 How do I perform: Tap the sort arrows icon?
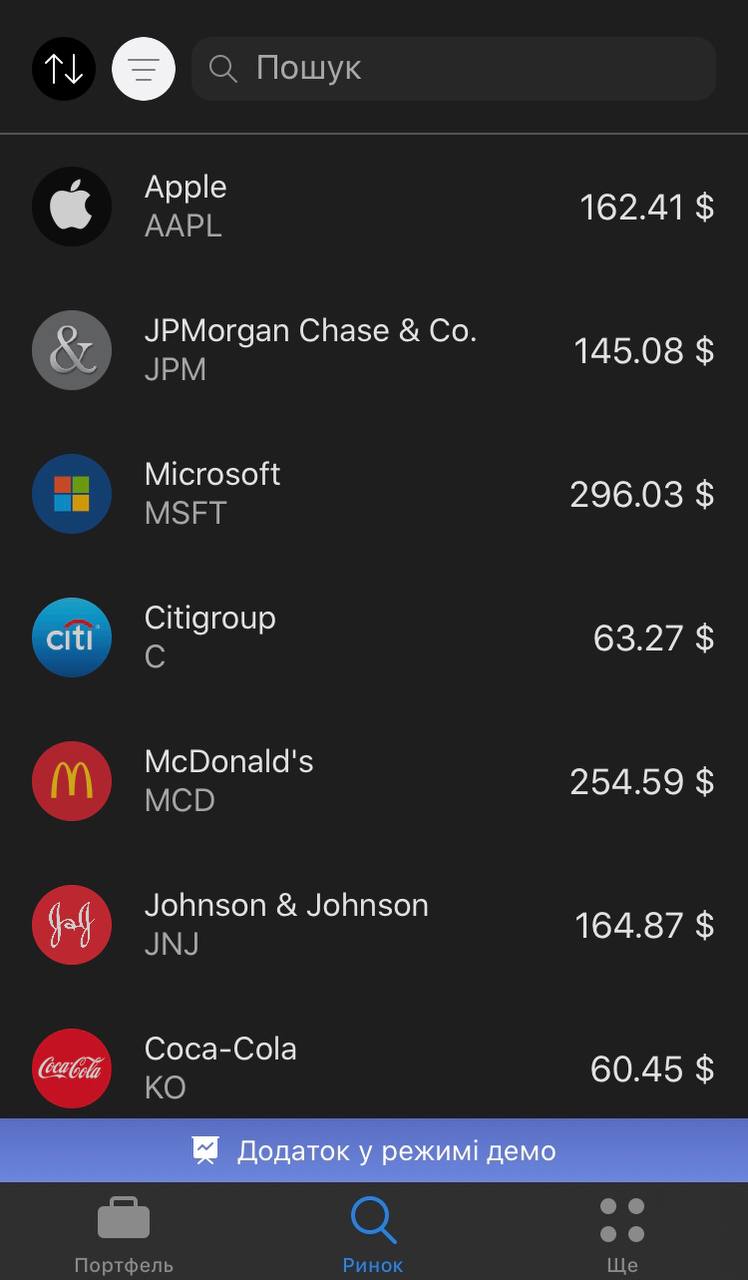coord(63,69)
